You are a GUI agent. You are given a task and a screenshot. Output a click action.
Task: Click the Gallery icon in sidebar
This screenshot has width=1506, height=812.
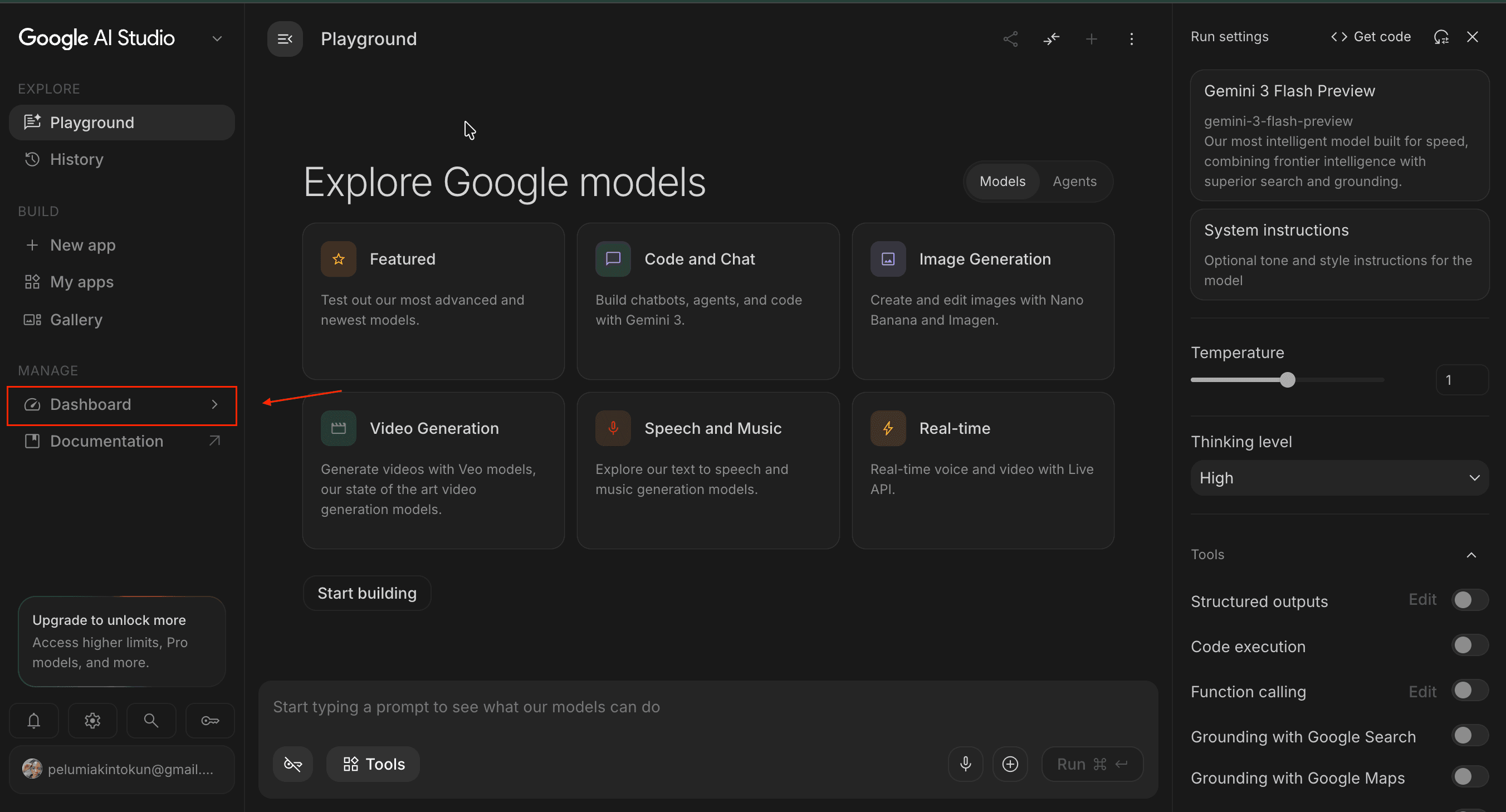coord(32,320)
